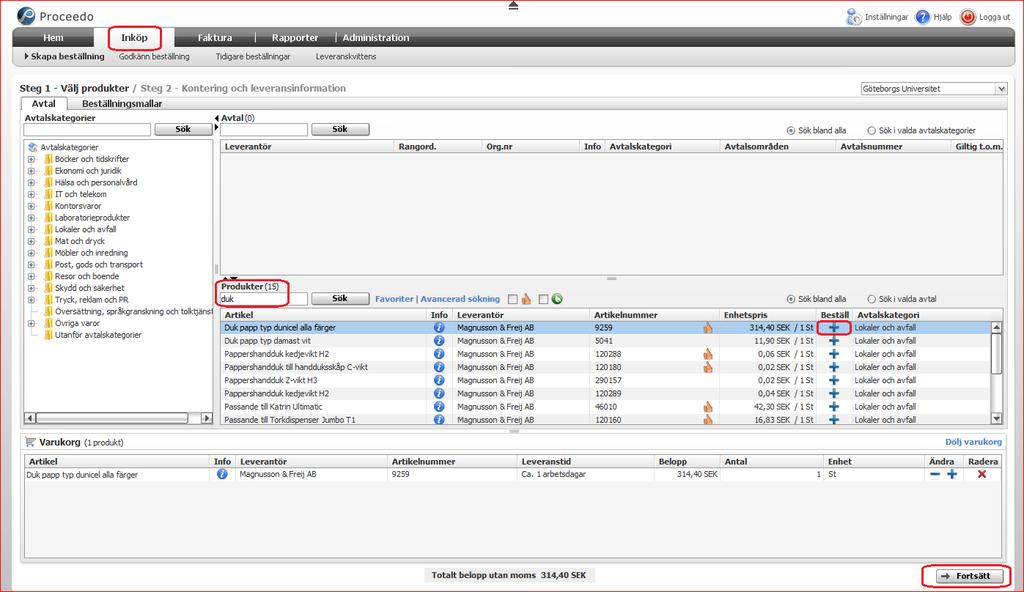This screenshot has width=1024, height=592.
Task: Open Tidigare beställningar submenu
Action: pos(253,57)
